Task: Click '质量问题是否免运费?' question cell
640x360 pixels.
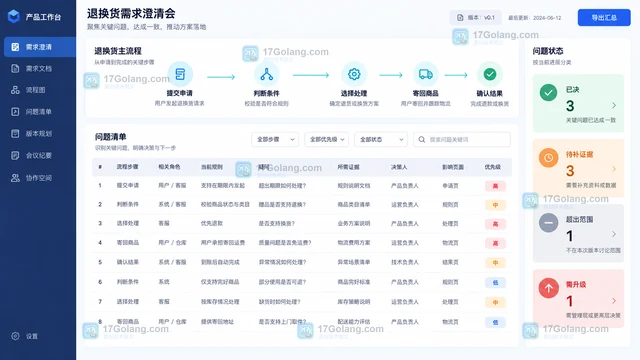Action: click(x=285, y=243)
